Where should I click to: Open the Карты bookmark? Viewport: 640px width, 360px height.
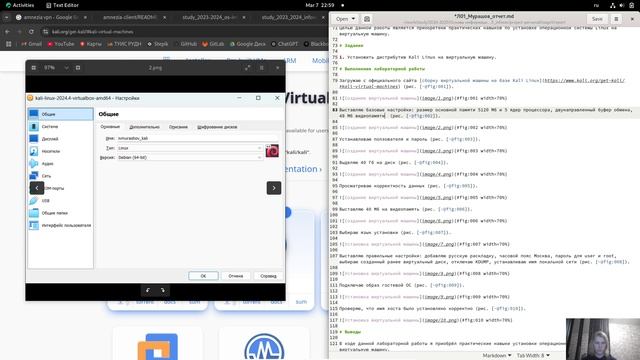click(91, 44)
